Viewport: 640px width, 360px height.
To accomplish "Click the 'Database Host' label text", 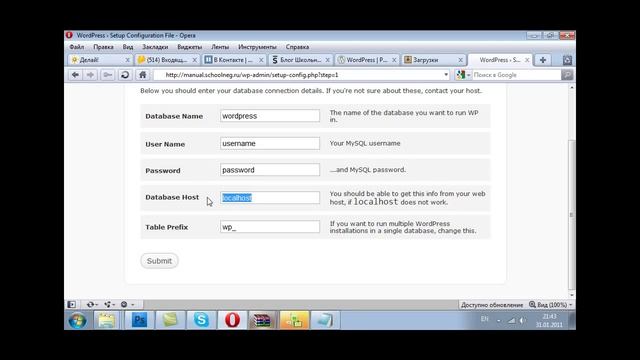I will click(x=172, y=197).
